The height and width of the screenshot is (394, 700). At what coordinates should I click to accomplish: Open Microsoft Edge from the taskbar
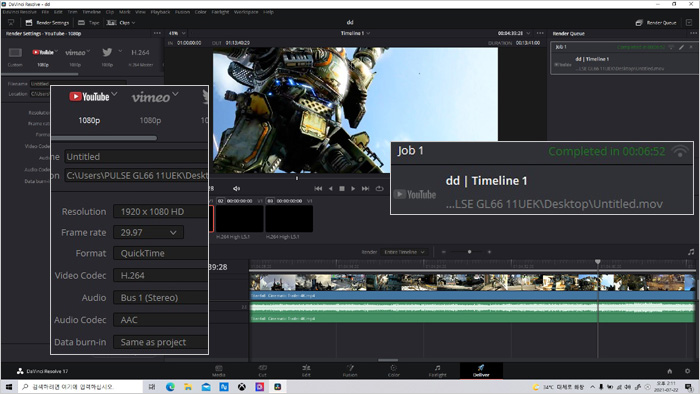click(x=170, y=387)
